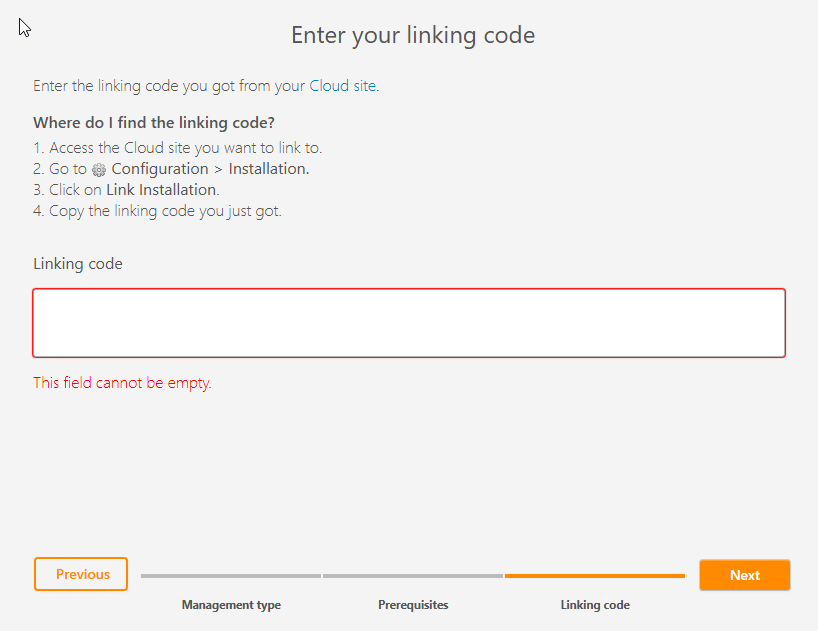Click the 'Enter your linking code' title
The width and height of the screenshot is (818, 631).
pos(413,36)
